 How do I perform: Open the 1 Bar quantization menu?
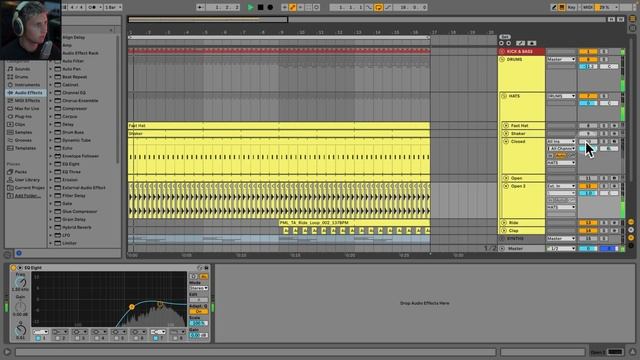click(x=113, y=7)
